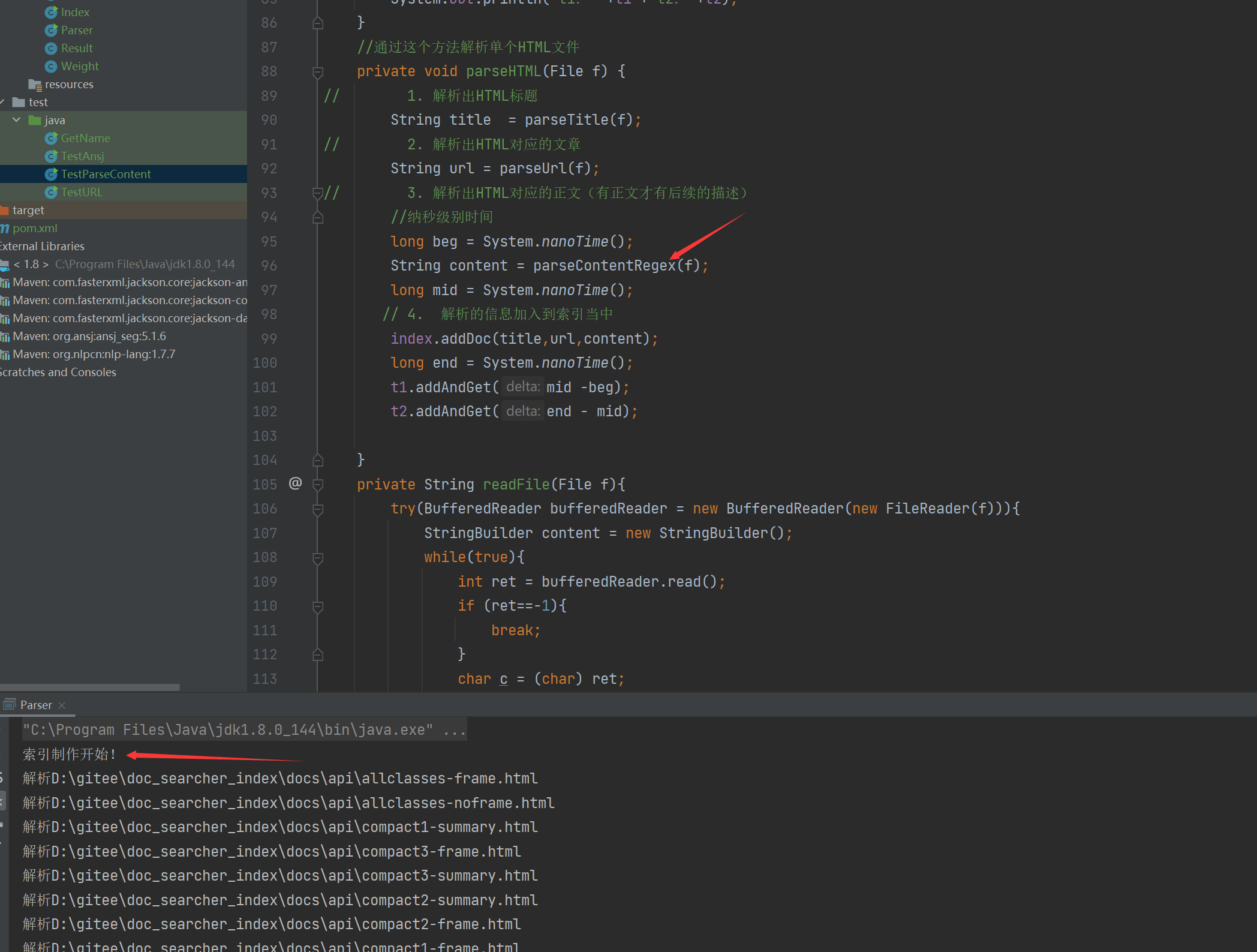Screen dimensions: 1257x952
Task: Click the Parser tab run icon
Action: pyautogui.click(x=10, y=704)
